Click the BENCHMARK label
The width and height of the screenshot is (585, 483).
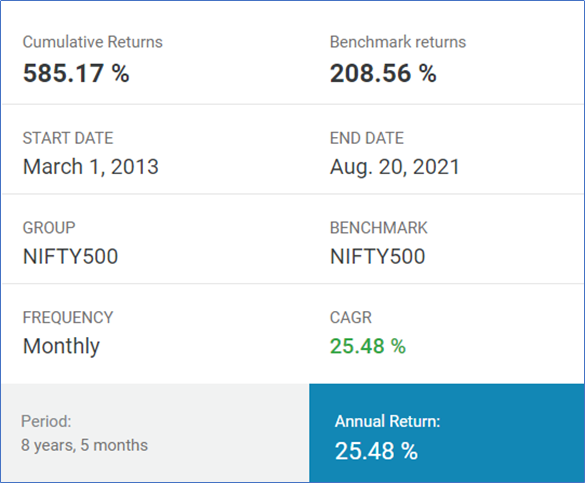pyautogui.click(x=379, y=228)
